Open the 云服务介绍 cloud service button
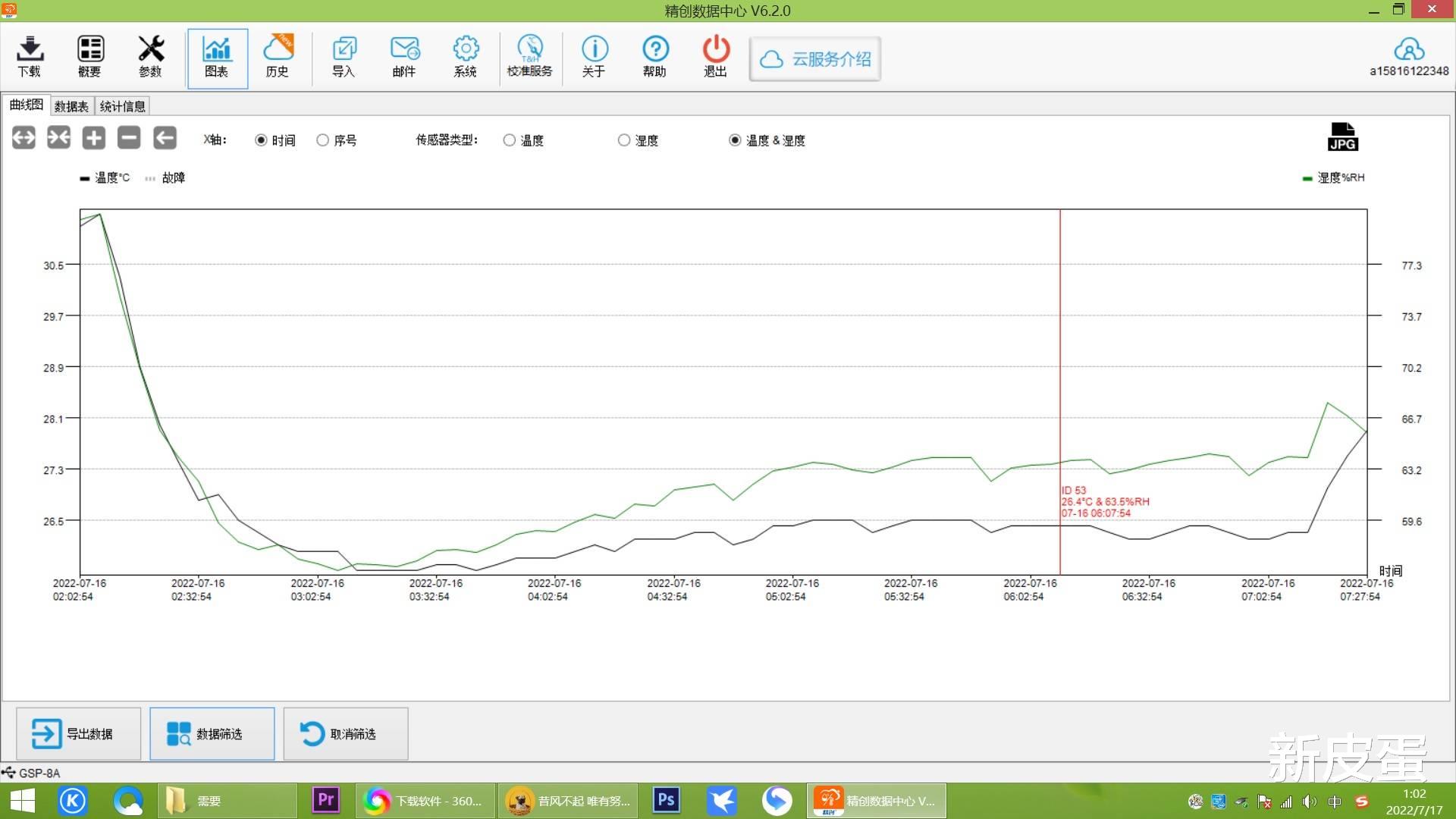The height and width of the screenshot is (819, 1456). pos(815,59)
